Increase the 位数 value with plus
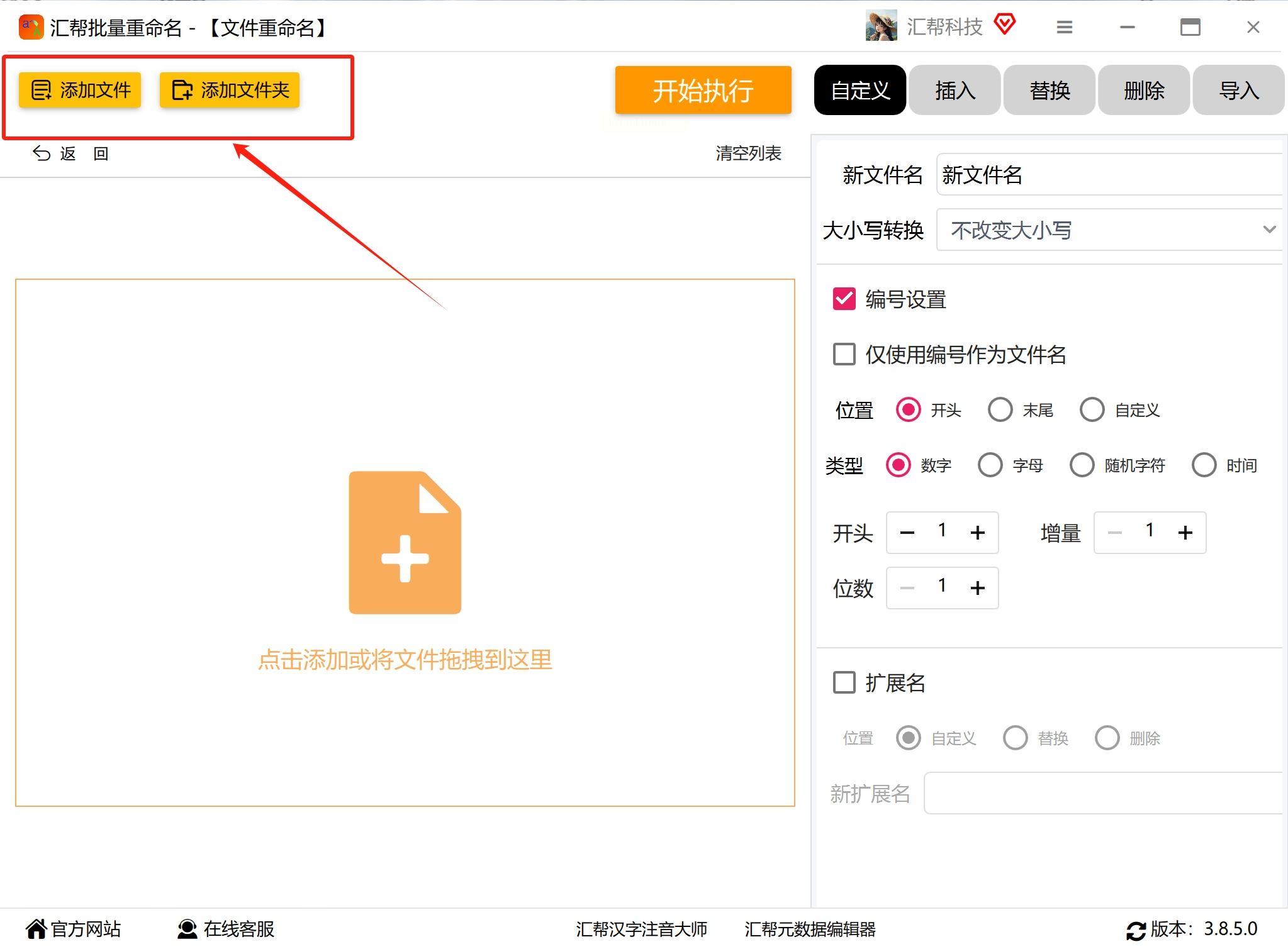 (977, 588)
